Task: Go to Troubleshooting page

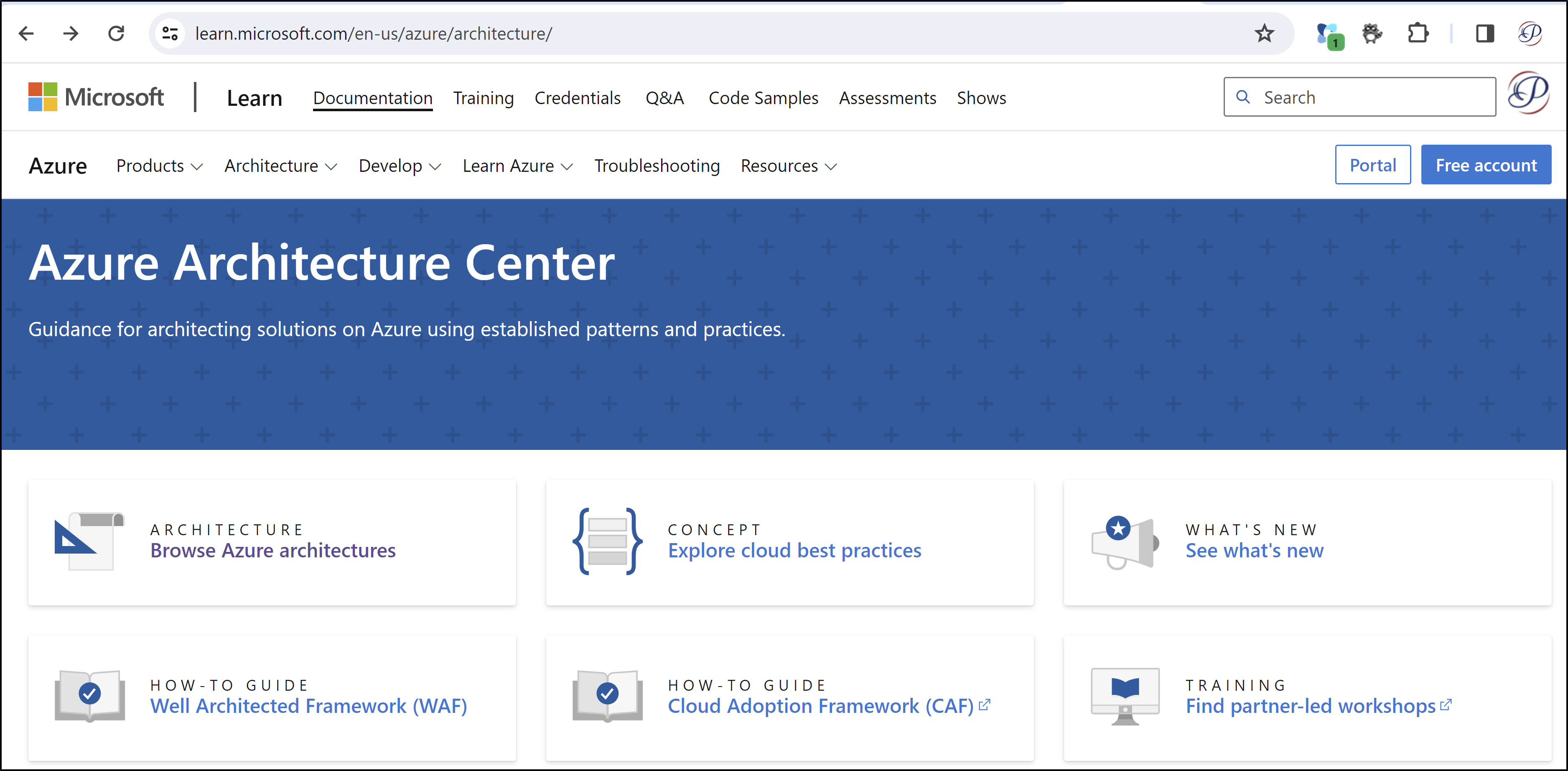Action: [x=657, y=166]
